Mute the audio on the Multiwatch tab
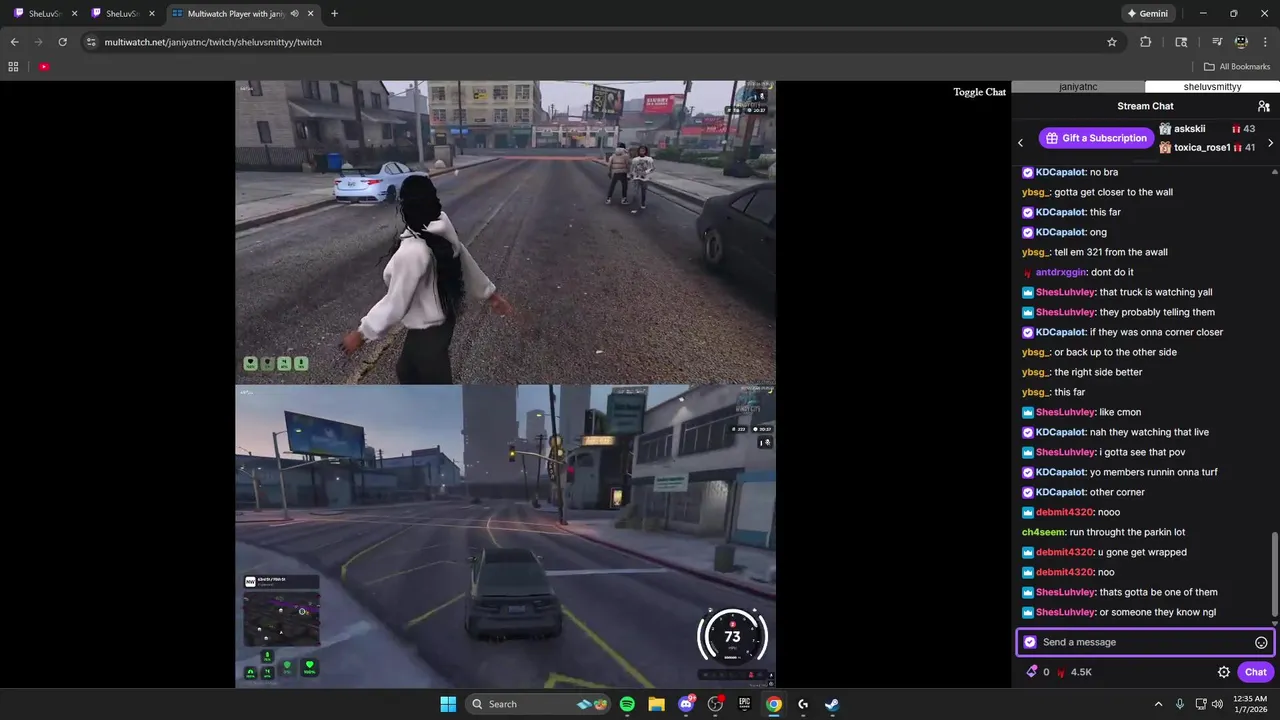Screen dimensions: 1280x720 coord(295,14)
